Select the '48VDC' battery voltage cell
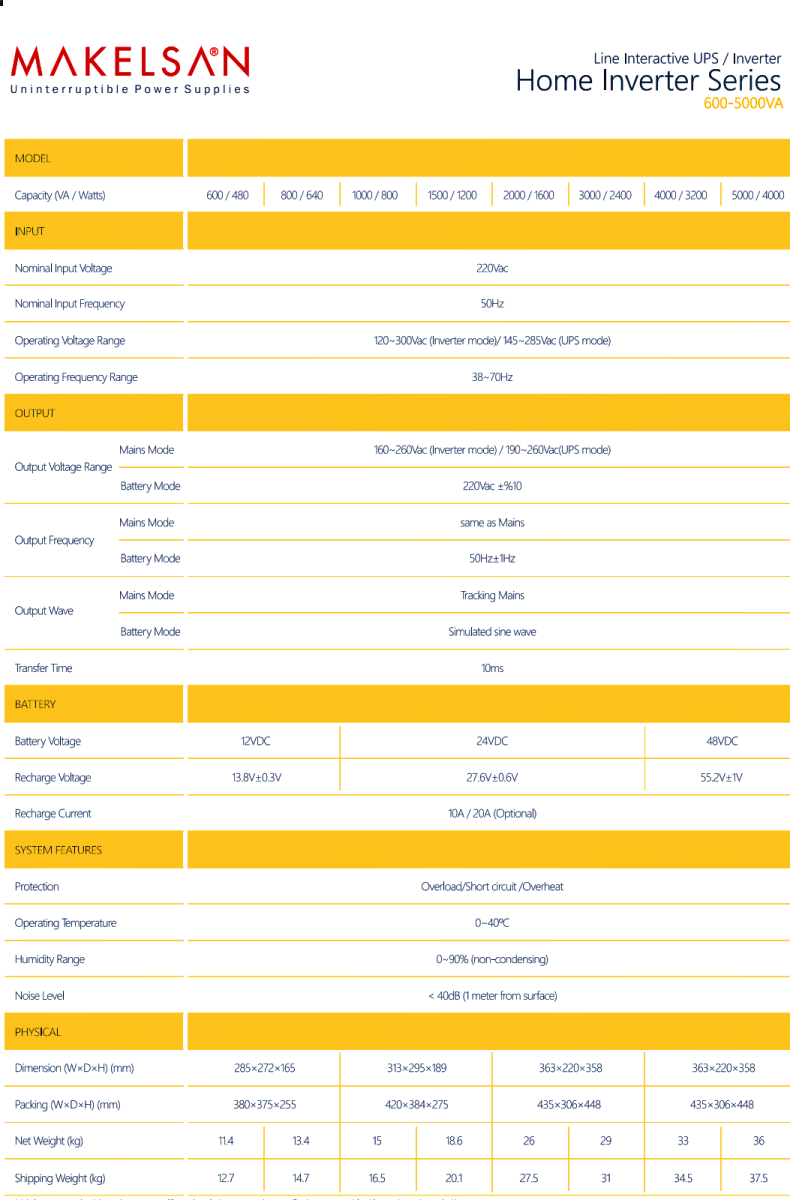This screenshot has width=790, height=1200. click(722, 741)
